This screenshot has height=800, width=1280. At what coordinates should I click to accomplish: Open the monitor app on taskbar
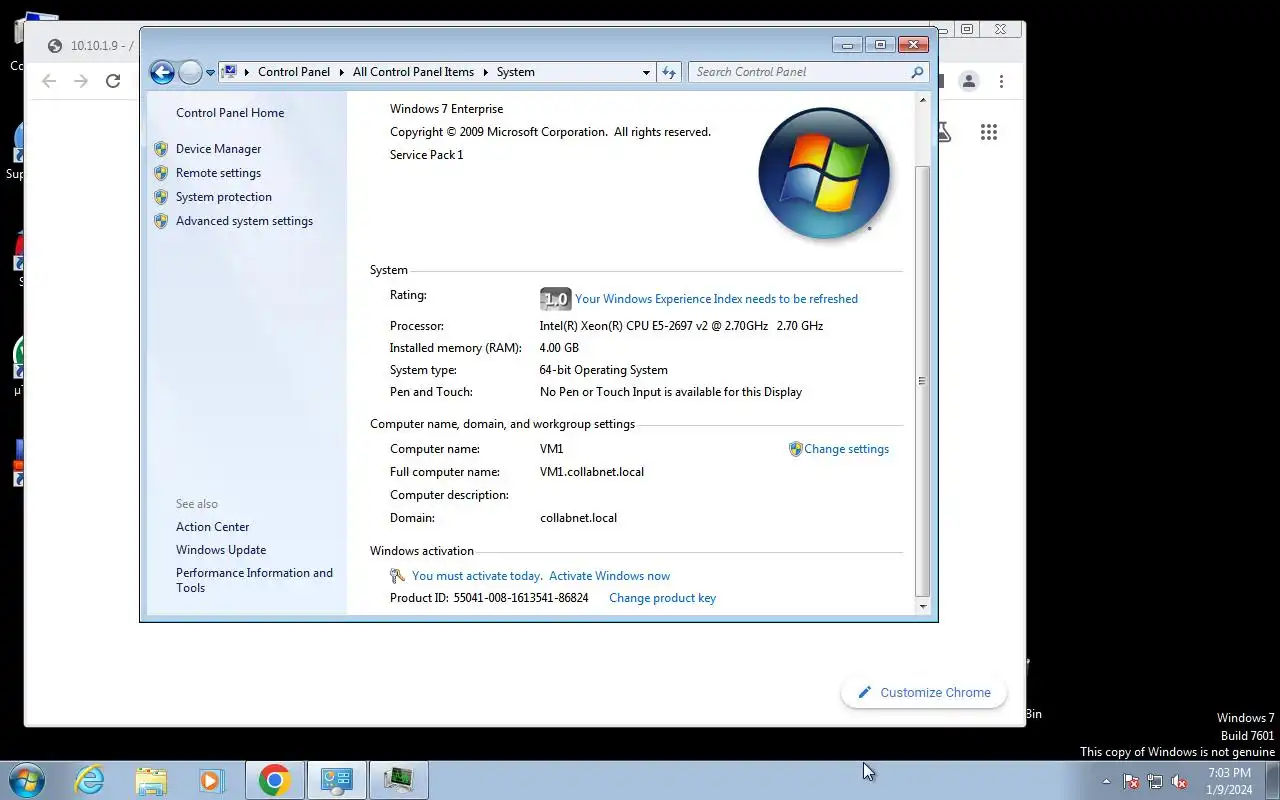pos(398,780)
